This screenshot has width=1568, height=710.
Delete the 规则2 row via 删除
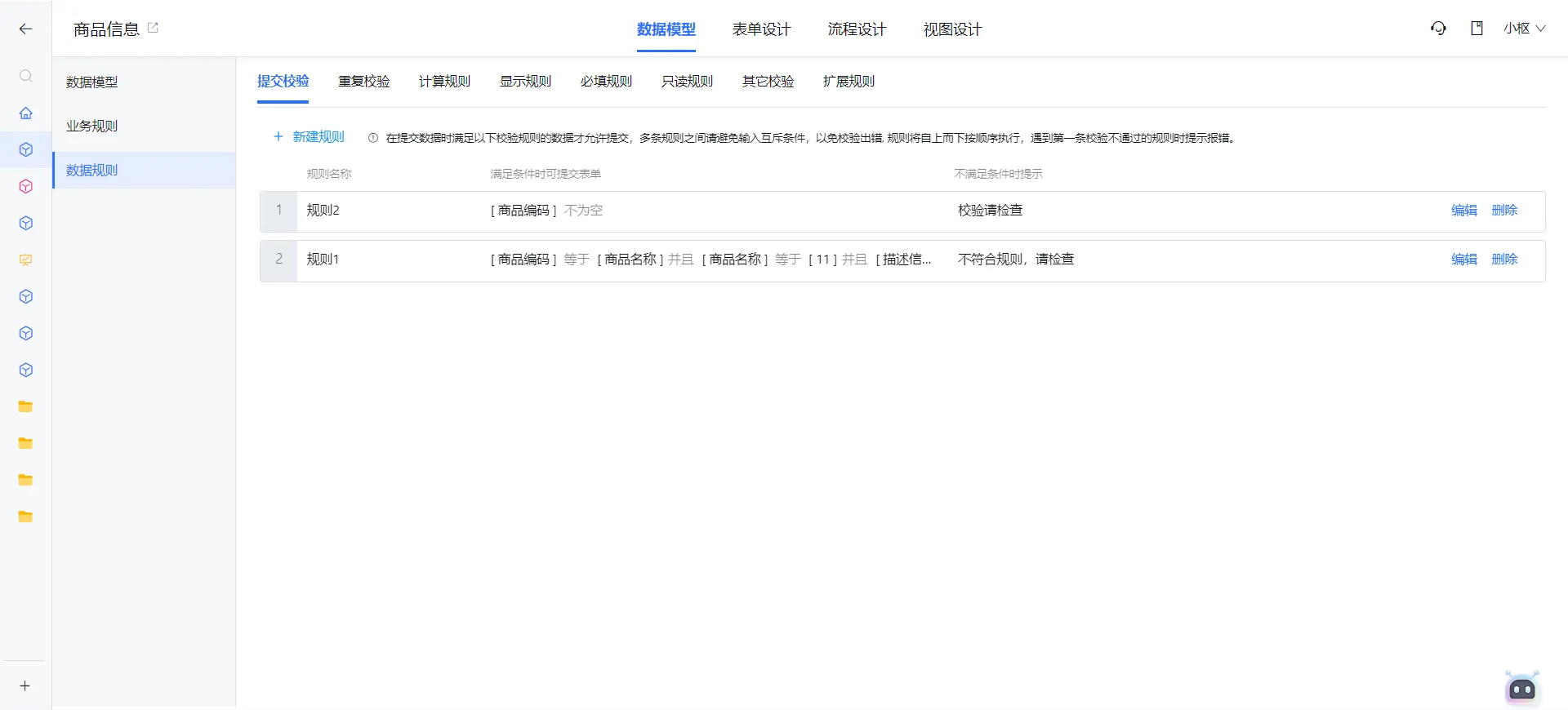(x=1504, y=211)
